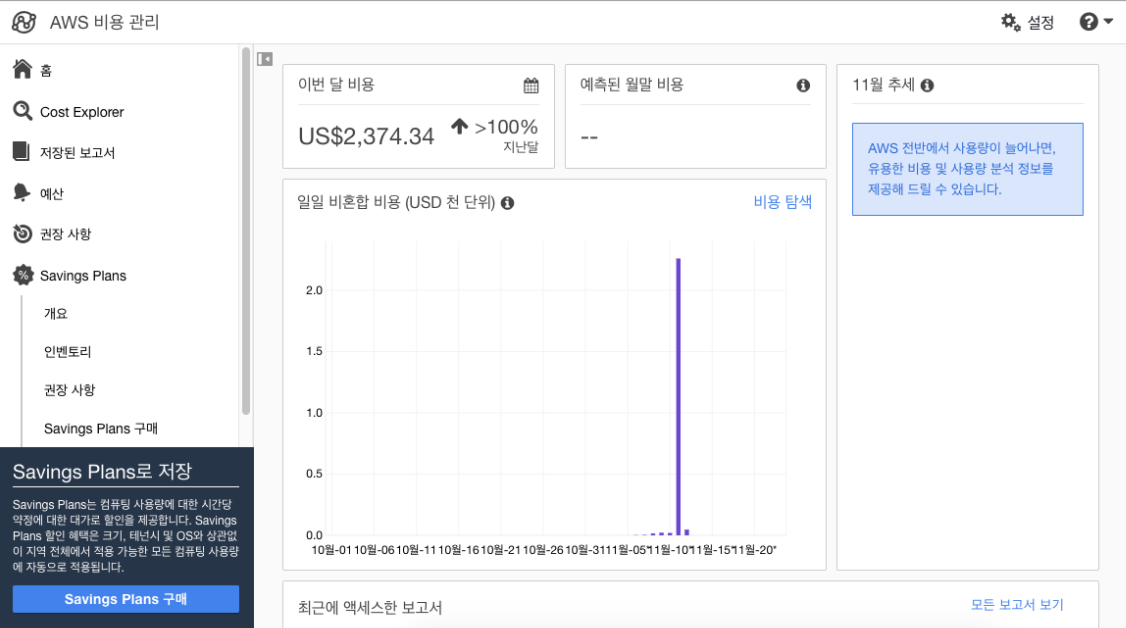Collapse the sidebar with the panel toggle icon

265,59
